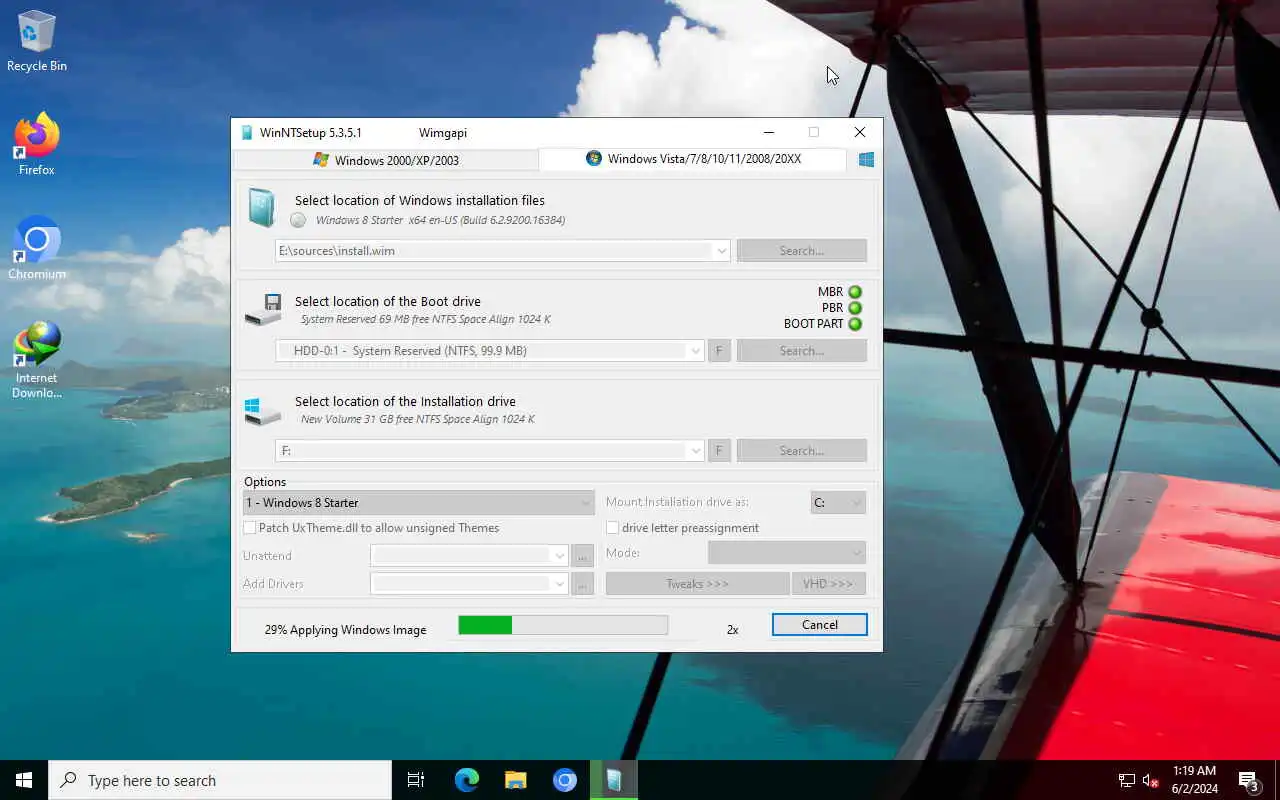Open Recycle Bin on the desktop

[x=37, y=42]
